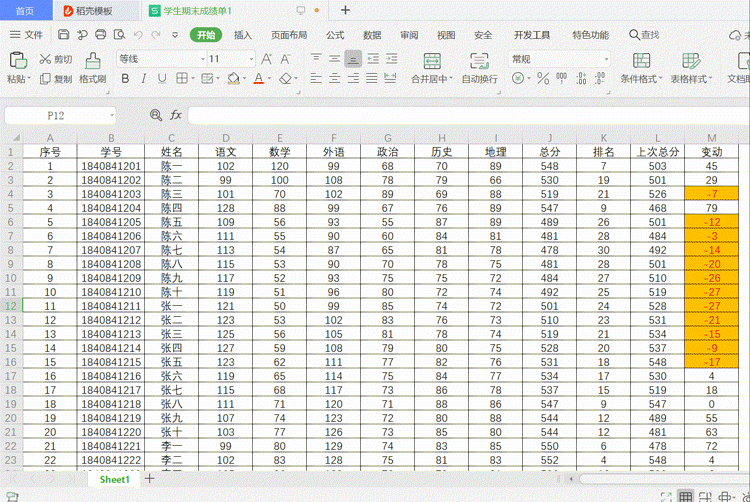Align text to middle of cell
The image size is (750, 502).
335,58
